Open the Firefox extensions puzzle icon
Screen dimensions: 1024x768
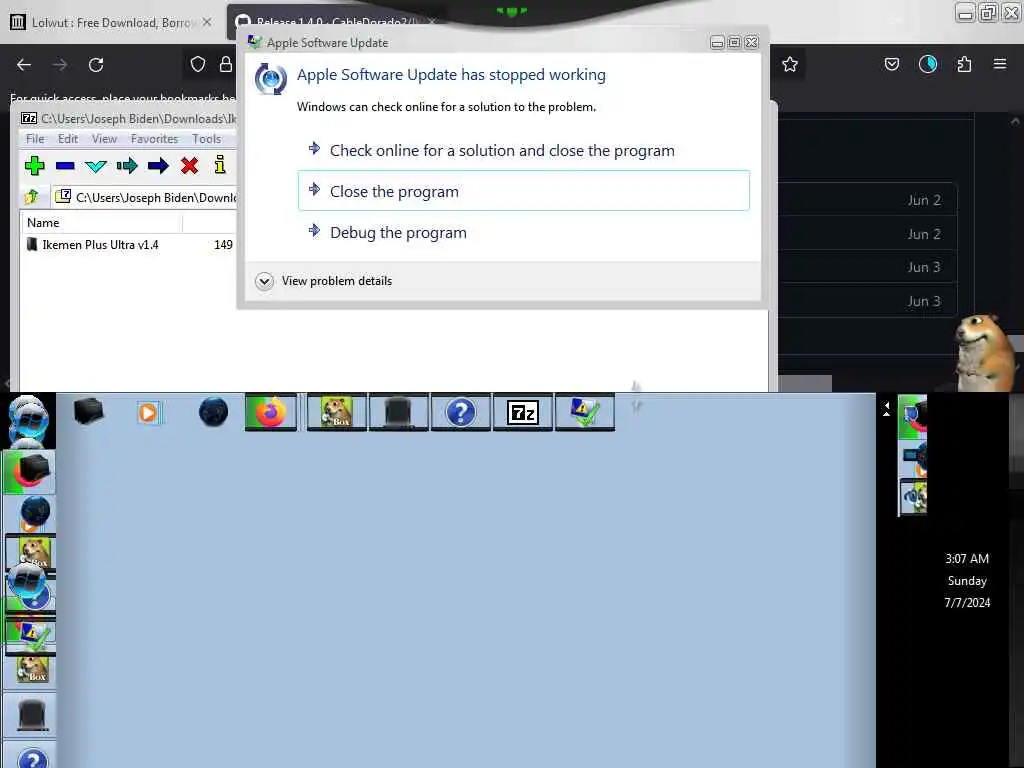pyautogui.click(x=965, y=64)
